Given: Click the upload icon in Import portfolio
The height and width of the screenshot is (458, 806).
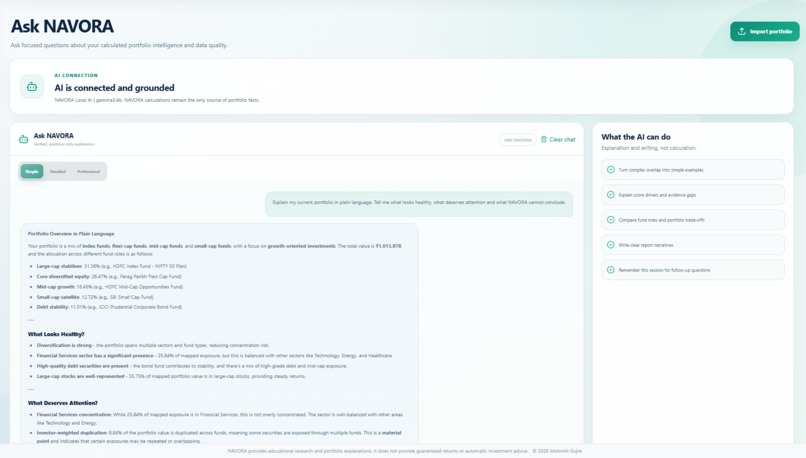Looking at the screenshot, I should [742, 31].
